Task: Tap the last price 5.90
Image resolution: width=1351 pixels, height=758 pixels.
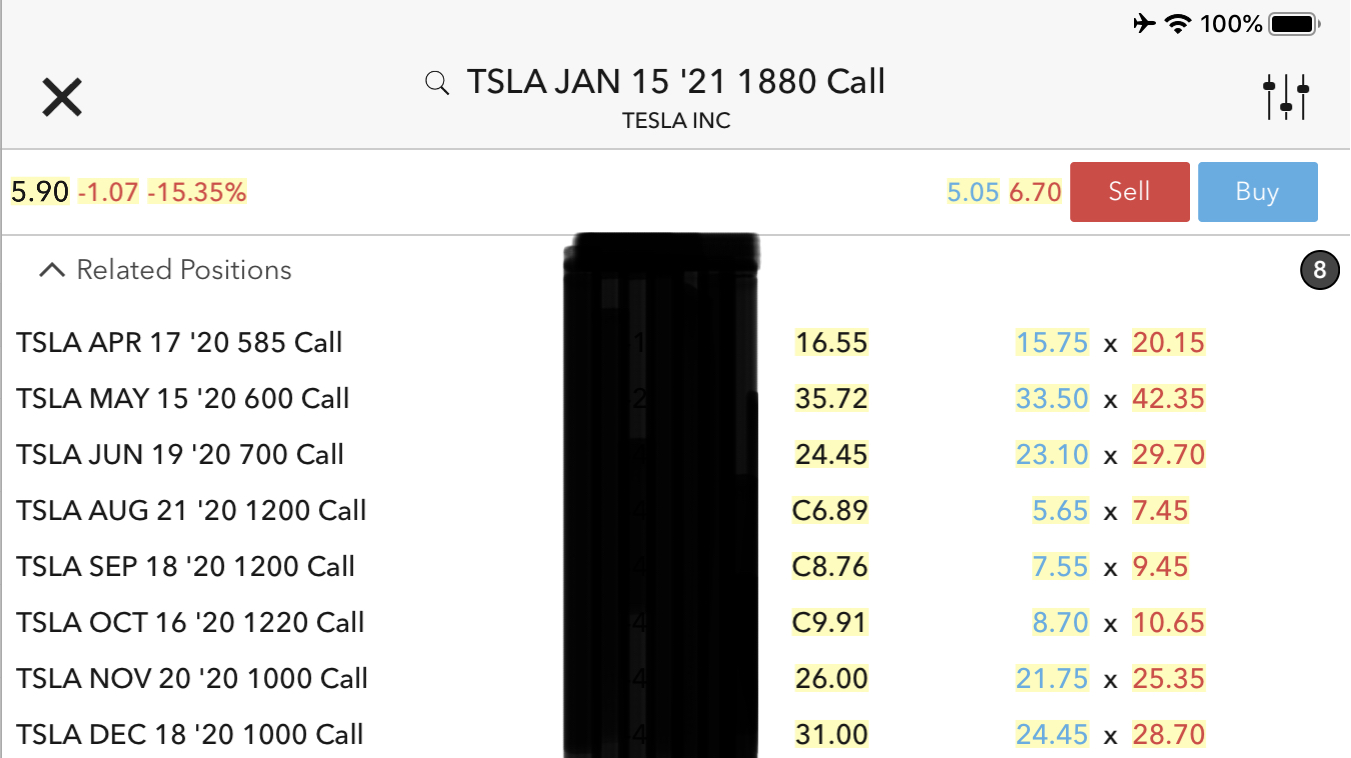Action: tap(40, 192)
